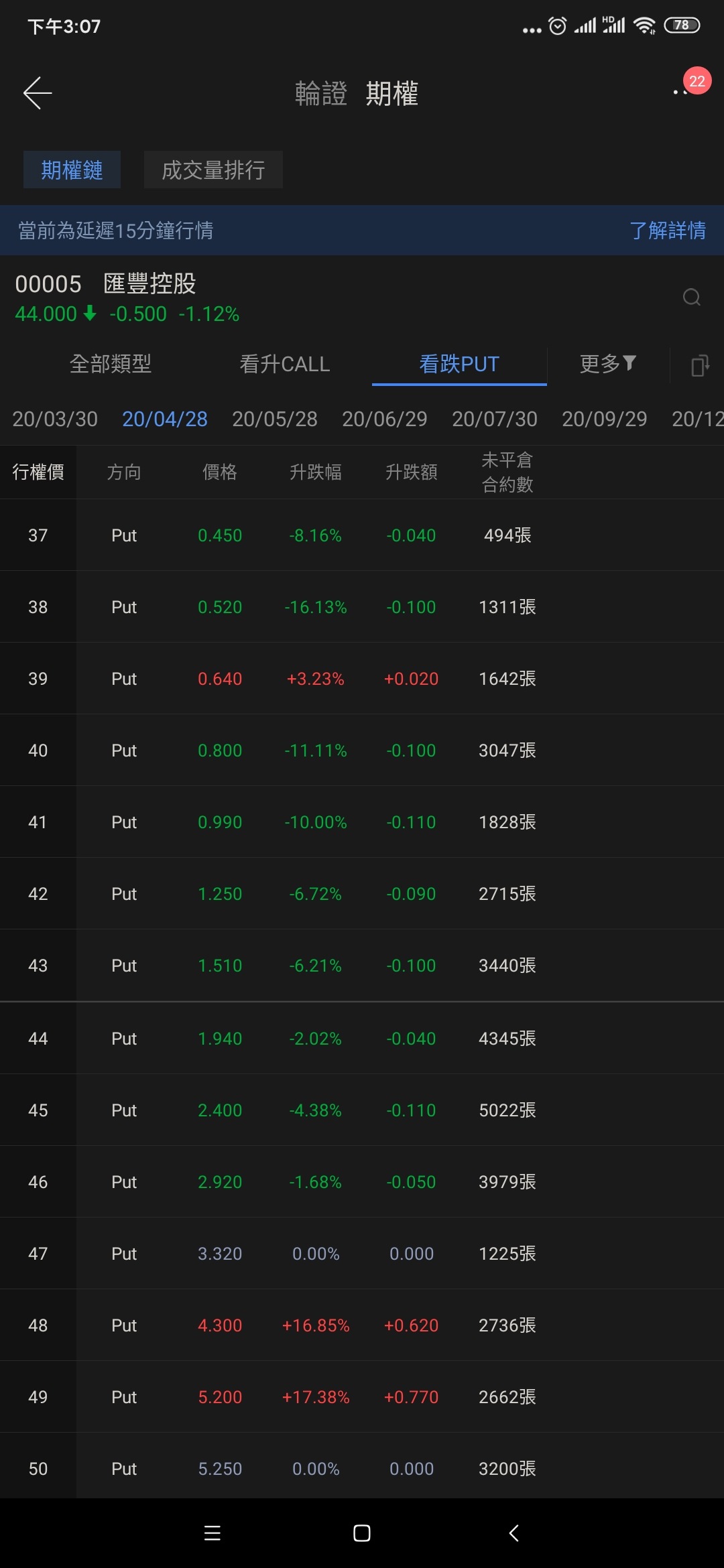Tap the search magnifier icon
Image resolution: width=724 pixels, height=1568 pixels.
(692, 297)
